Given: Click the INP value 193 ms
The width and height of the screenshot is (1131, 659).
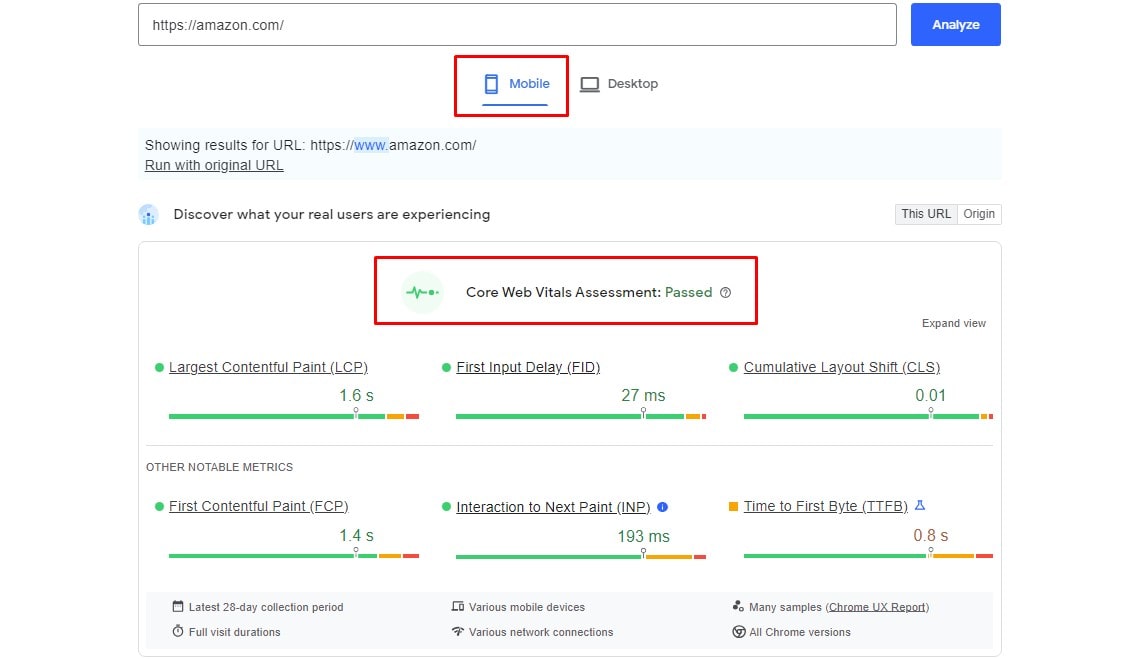Looking at the screenshot, I should [x=643, y=536].
